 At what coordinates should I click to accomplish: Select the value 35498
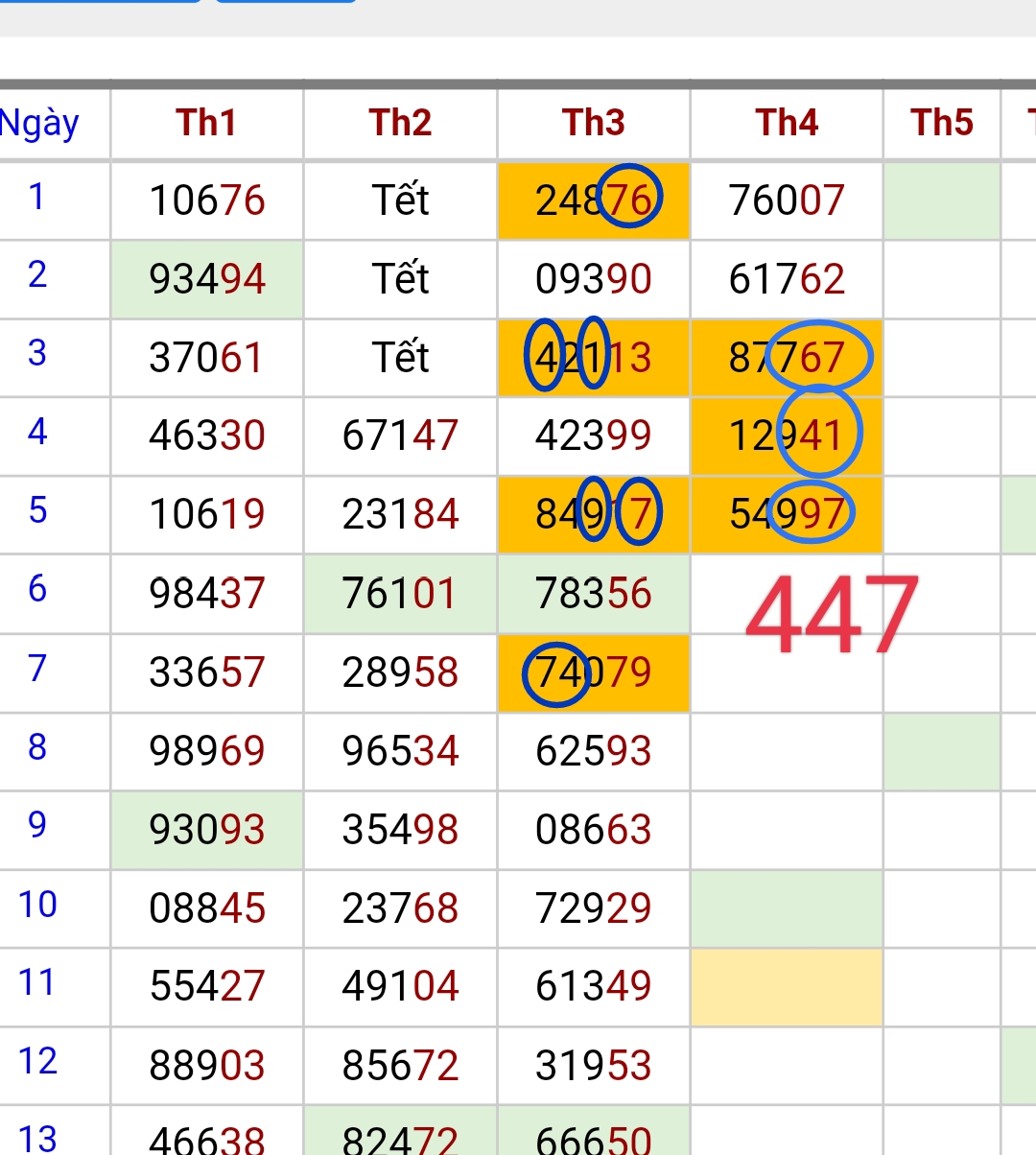(x=401, y=831)
